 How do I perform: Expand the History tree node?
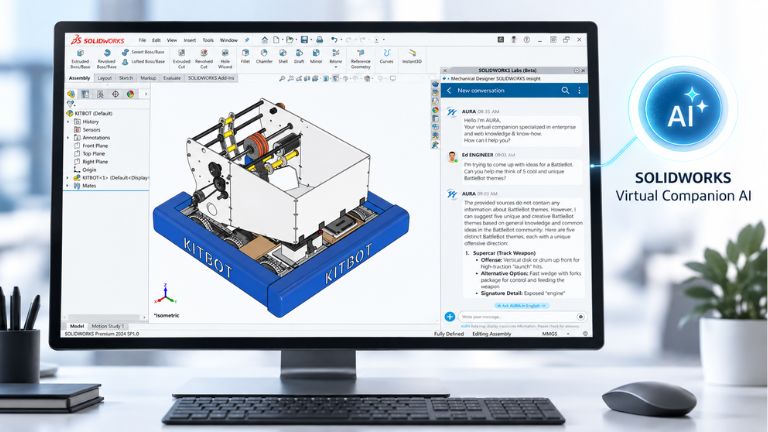pos(68,121)
